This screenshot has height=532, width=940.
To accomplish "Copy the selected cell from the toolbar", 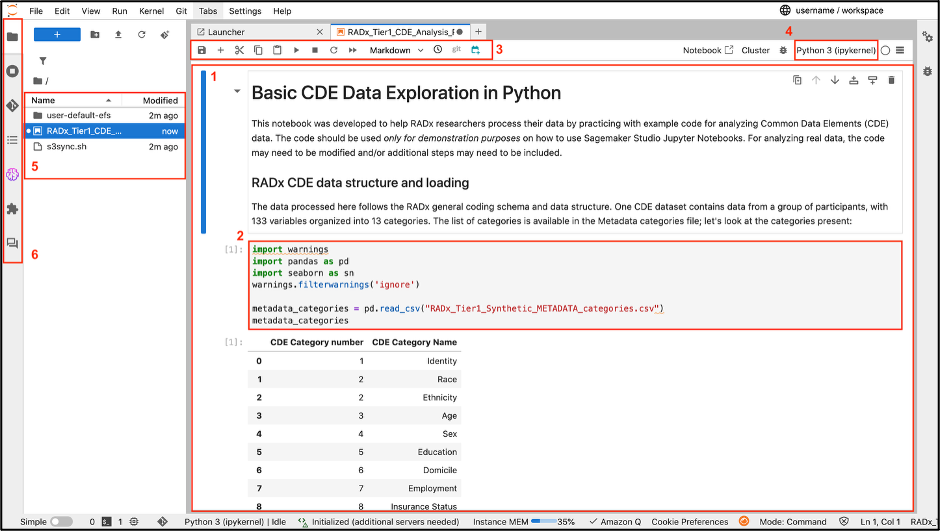I will 258,50.
